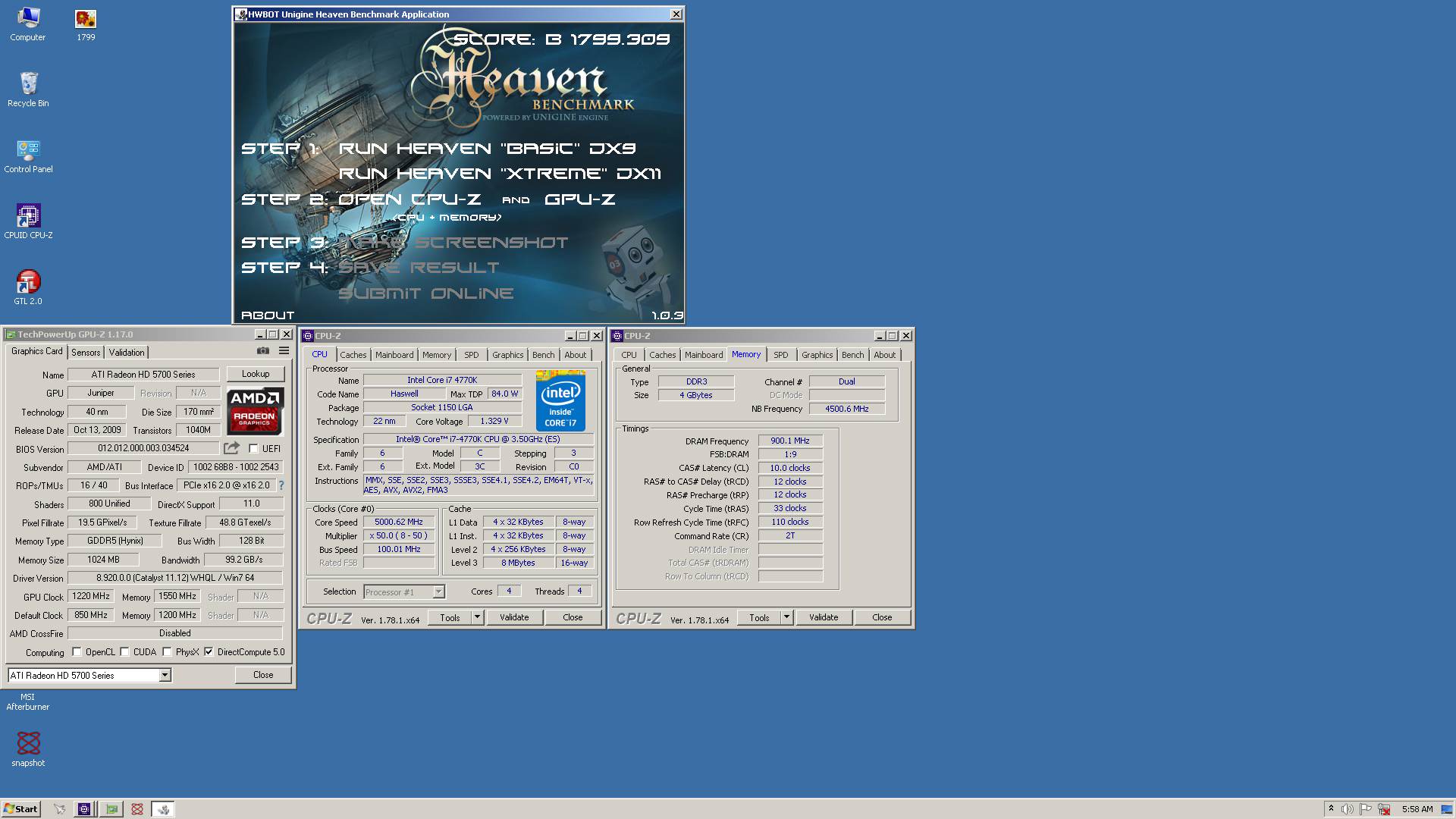The width and height of the screenshot is (1456, 819).
Task: Open Bench tab in left CPU-Z window
Action: pyautogui.click(x=543, y=355)
